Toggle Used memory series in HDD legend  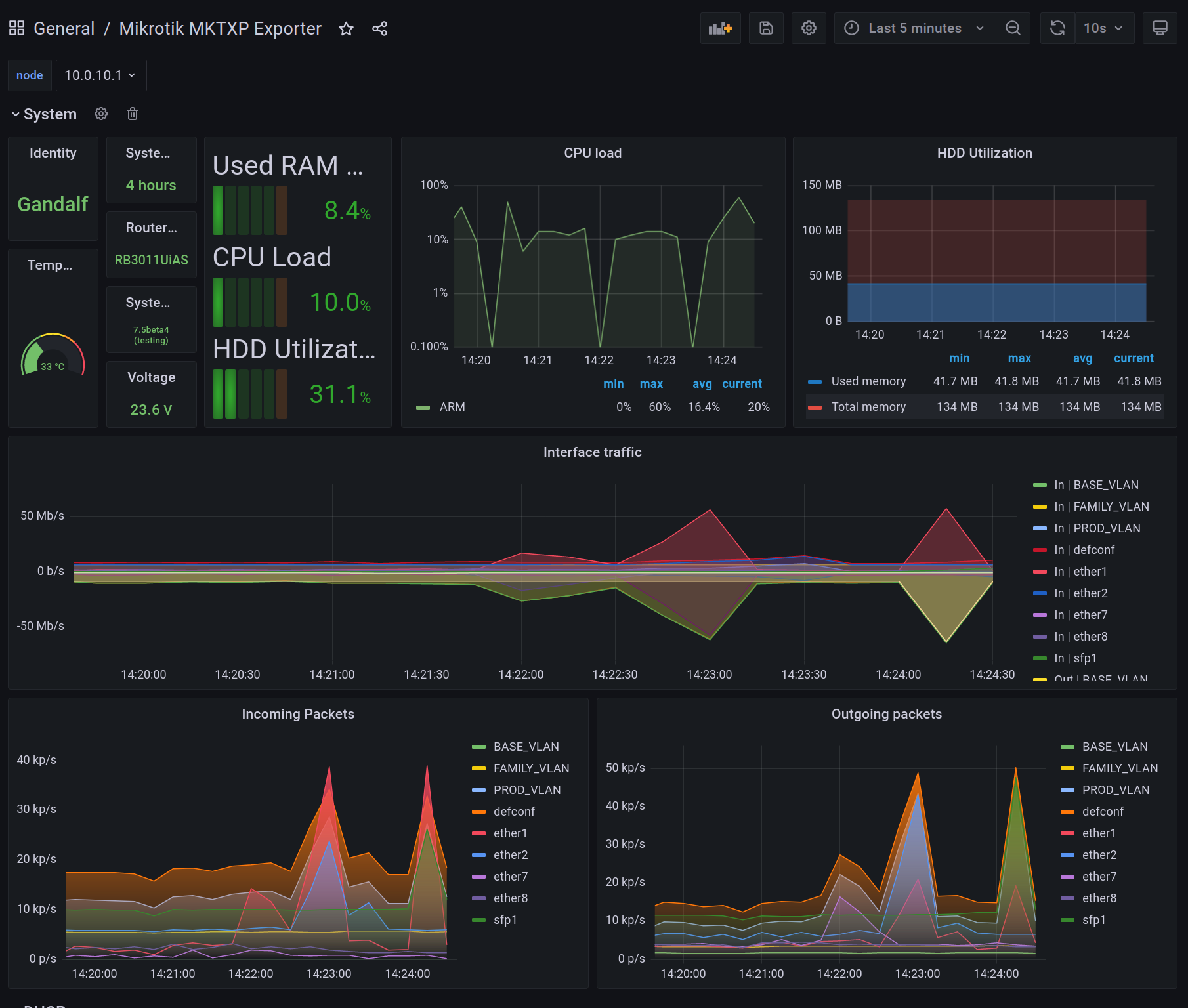click(x=868, y=381)
